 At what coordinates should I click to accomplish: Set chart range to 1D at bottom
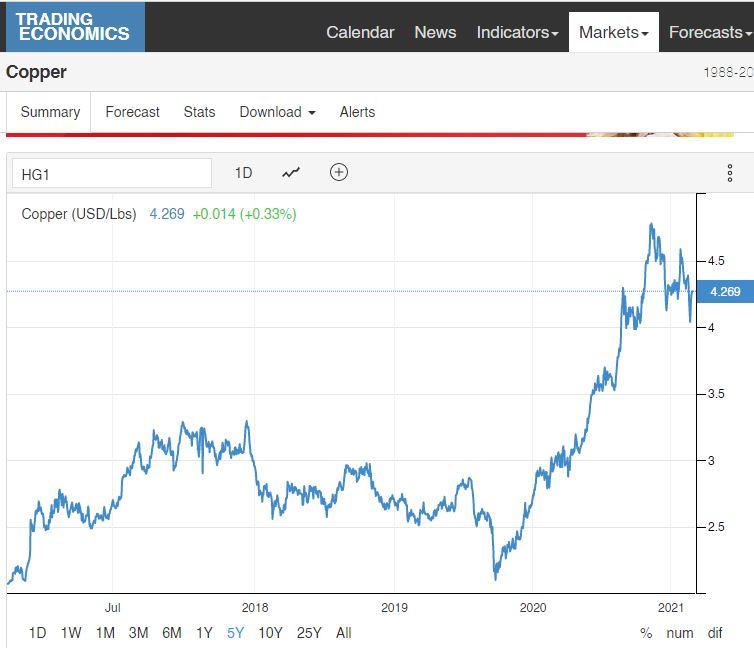click(38, 633)
